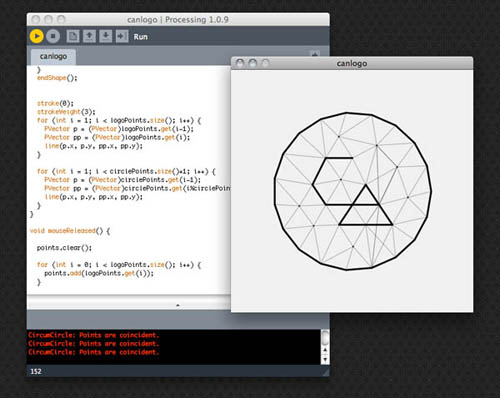Click the Open sketch toolbar icon
This screenshot has height=398, width=500.
pyautogui.click(x=89, y=36)
